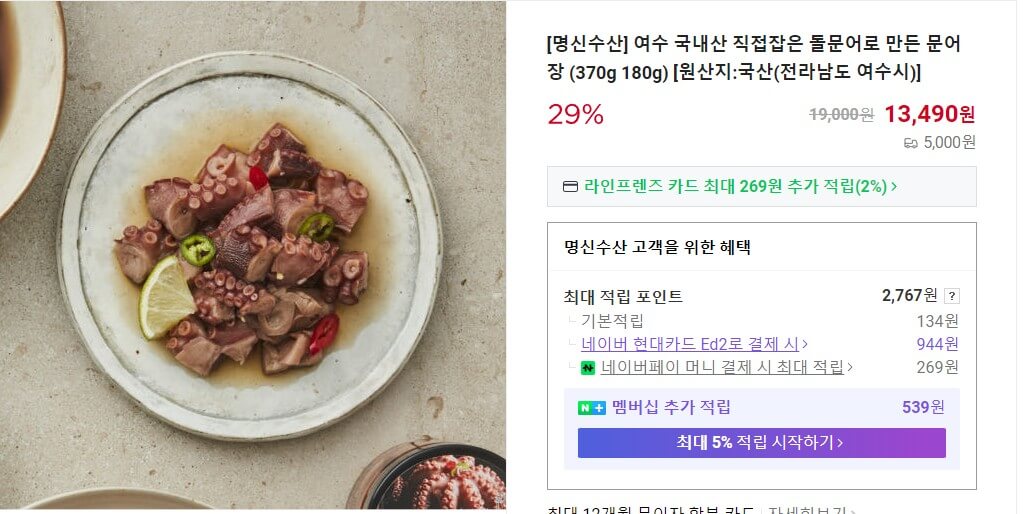Expand 네이버 현대카드 Ed2 link arrow
The height and width of the screenshot is (514, 1024).
tap(805, 344)
